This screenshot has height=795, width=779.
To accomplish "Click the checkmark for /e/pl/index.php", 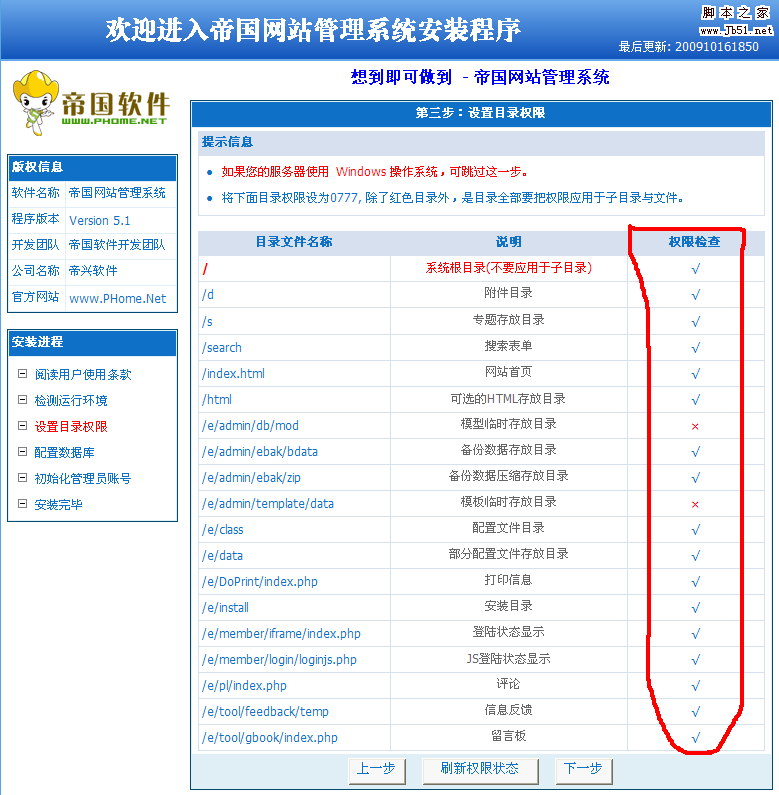I will click(x=696, y=686).
